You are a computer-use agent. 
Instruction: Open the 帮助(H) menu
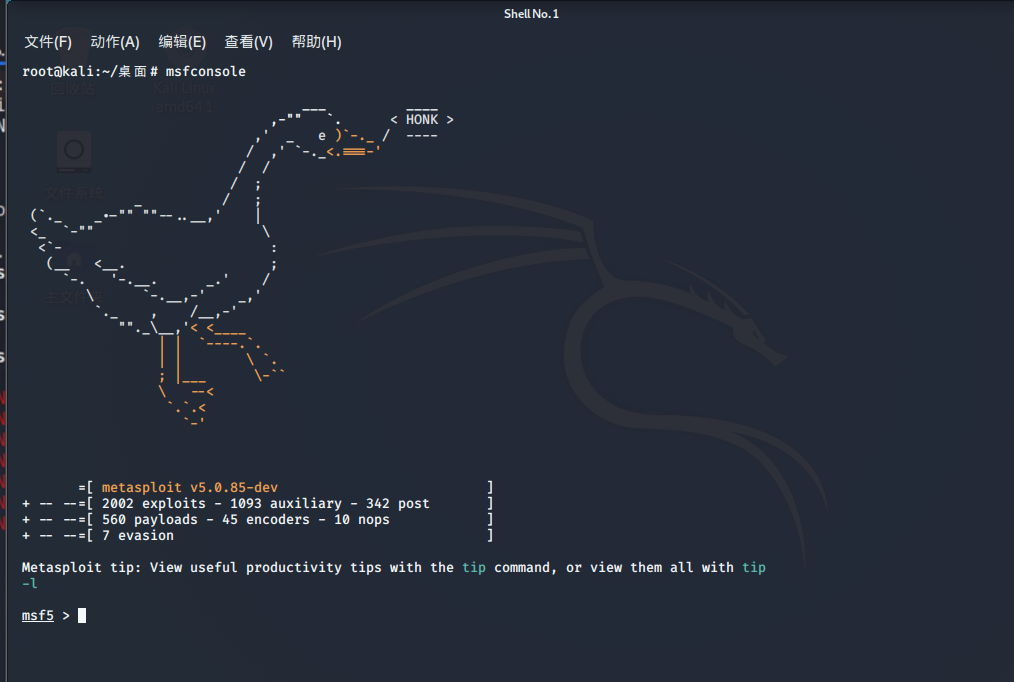click(x=316, y=42)
